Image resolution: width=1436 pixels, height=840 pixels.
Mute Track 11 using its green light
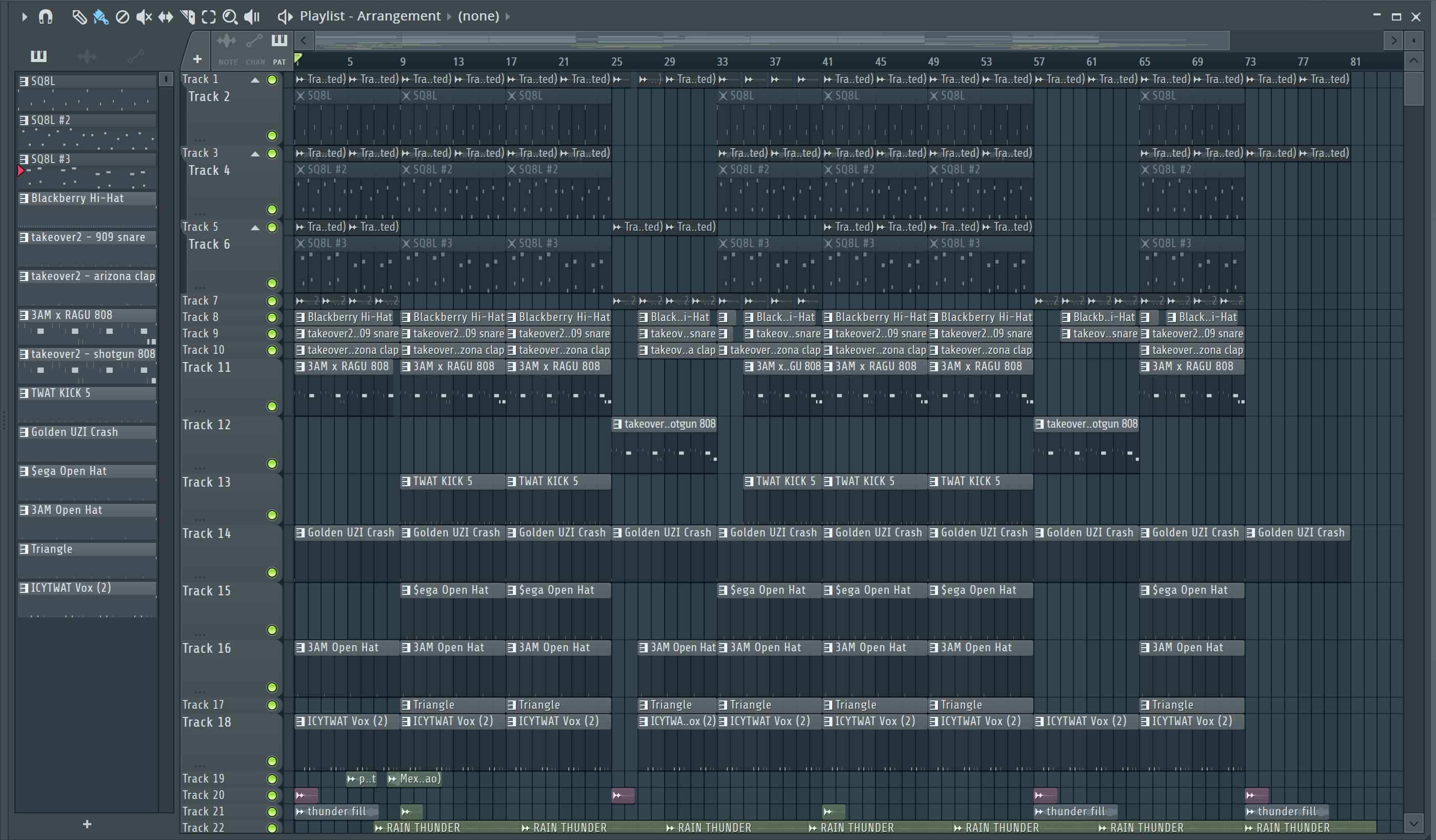pyautogui.click(x=272, y=406)
